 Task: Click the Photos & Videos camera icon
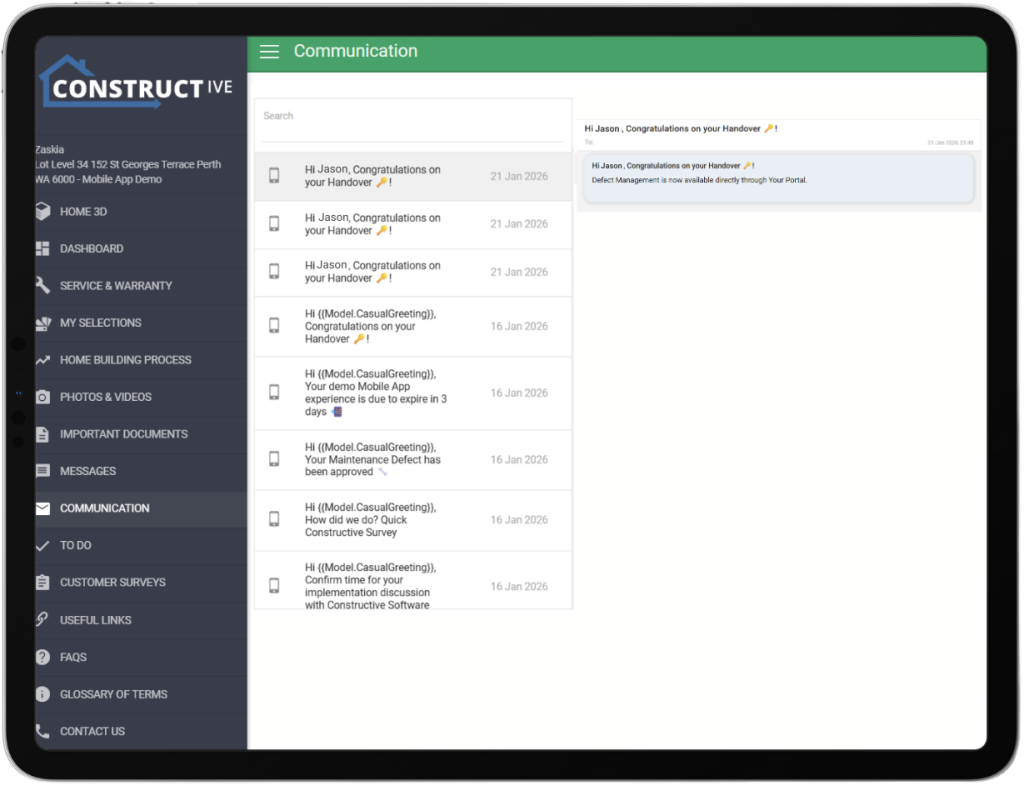(x=42, y=397)
